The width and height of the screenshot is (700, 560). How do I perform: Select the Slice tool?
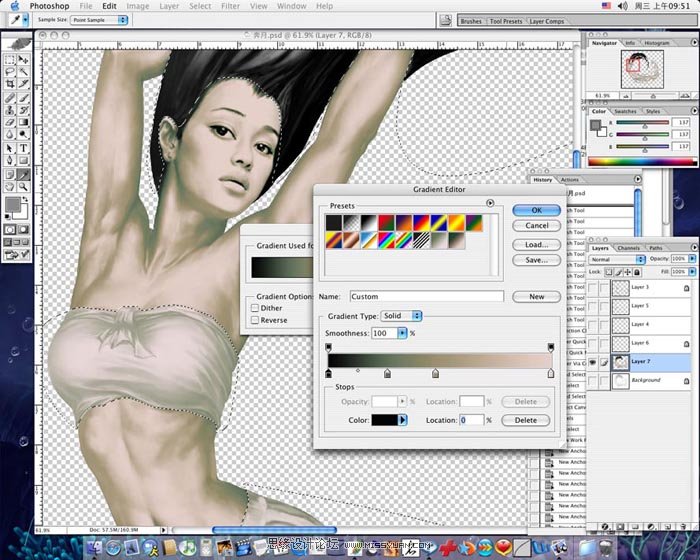23,84
